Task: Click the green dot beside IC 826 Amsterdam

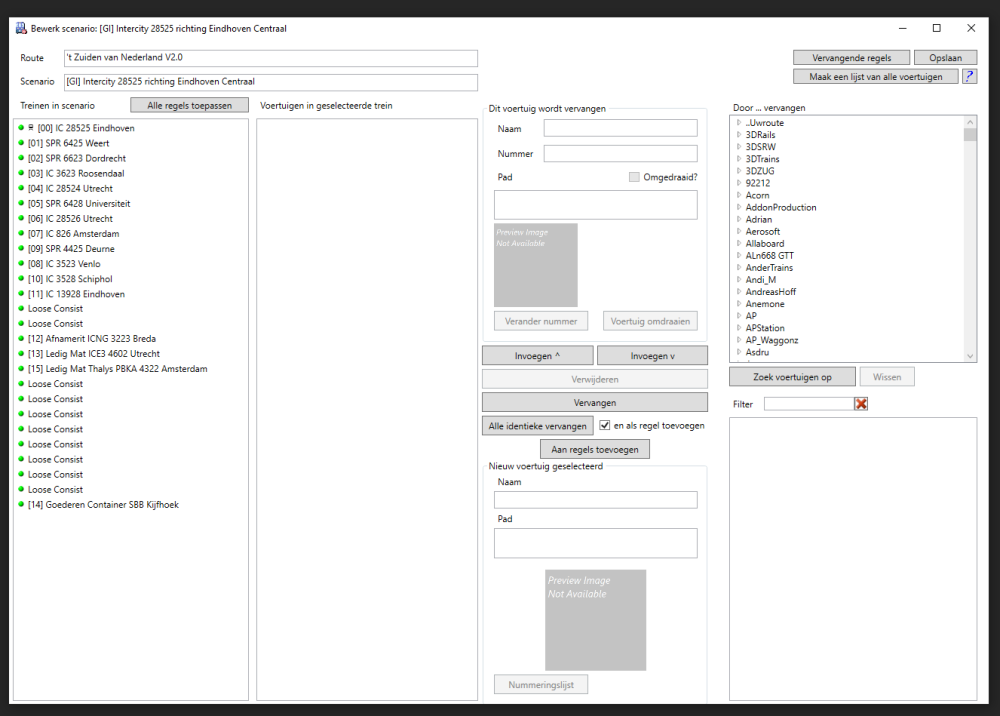Action: pyautogui.click(x=21, y=233)
